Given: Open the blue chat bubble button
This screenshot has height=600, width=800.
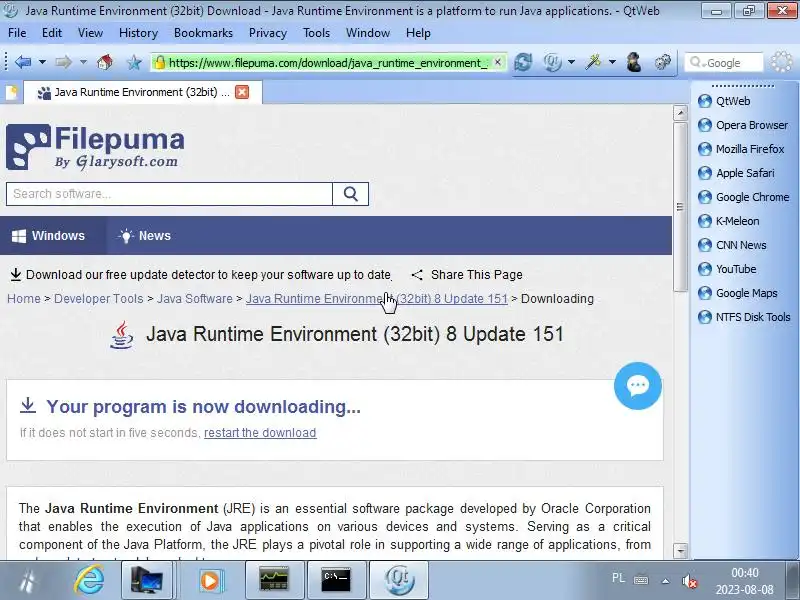Looking at the screenshot, I should 638,386.
